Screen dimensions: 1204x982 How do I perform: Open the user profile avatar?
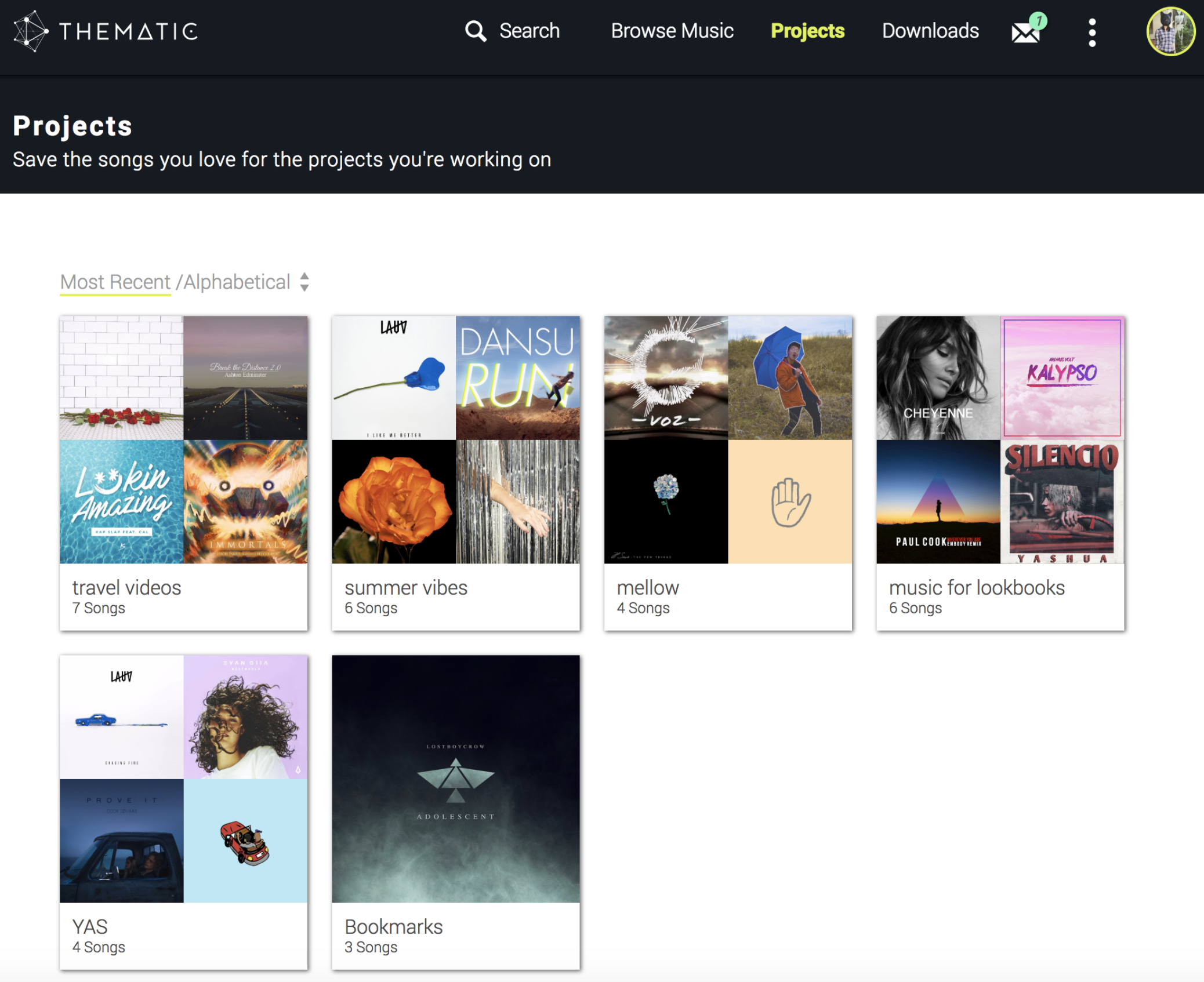(1171, 31)
